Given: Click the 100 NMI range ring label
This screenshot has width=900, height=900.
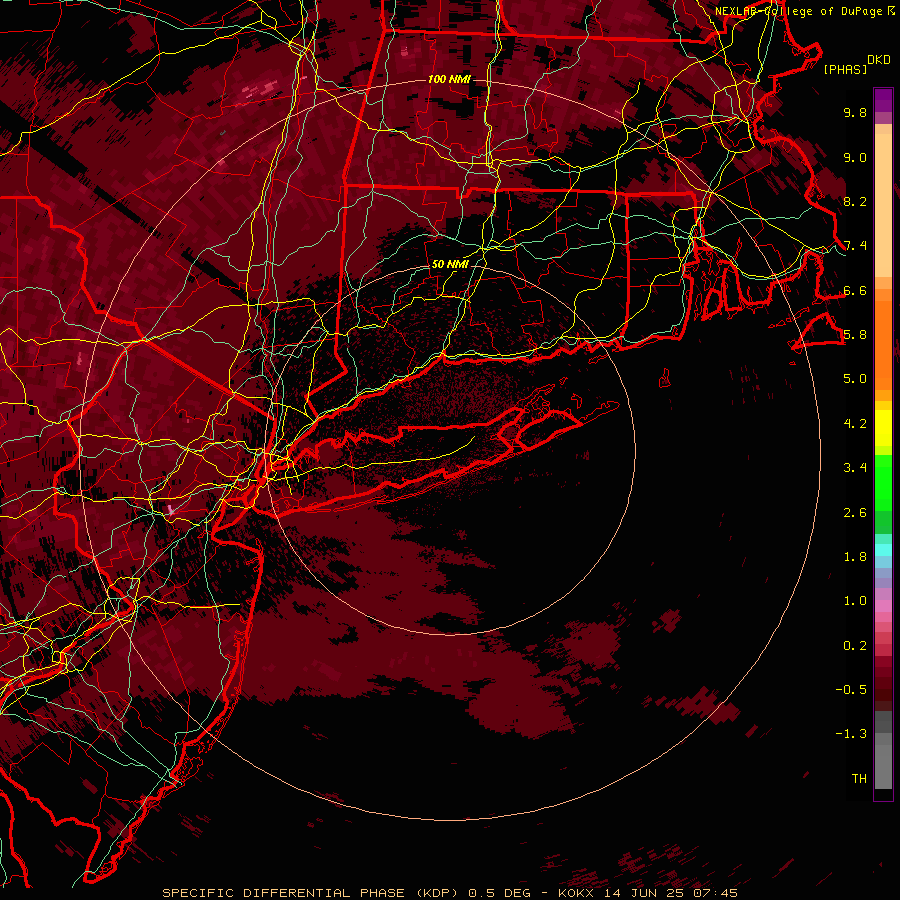Looking at the screenshot, I should [x=449, y=79].
